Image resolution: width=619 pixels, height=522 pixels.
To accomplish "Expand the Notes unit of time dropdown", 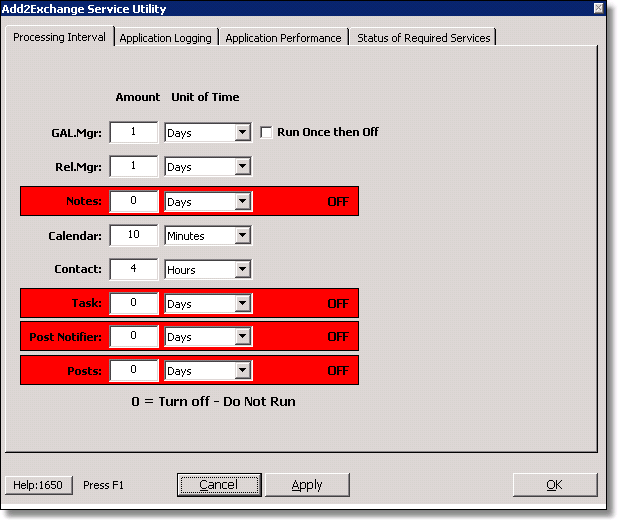I will pos(243,201).
